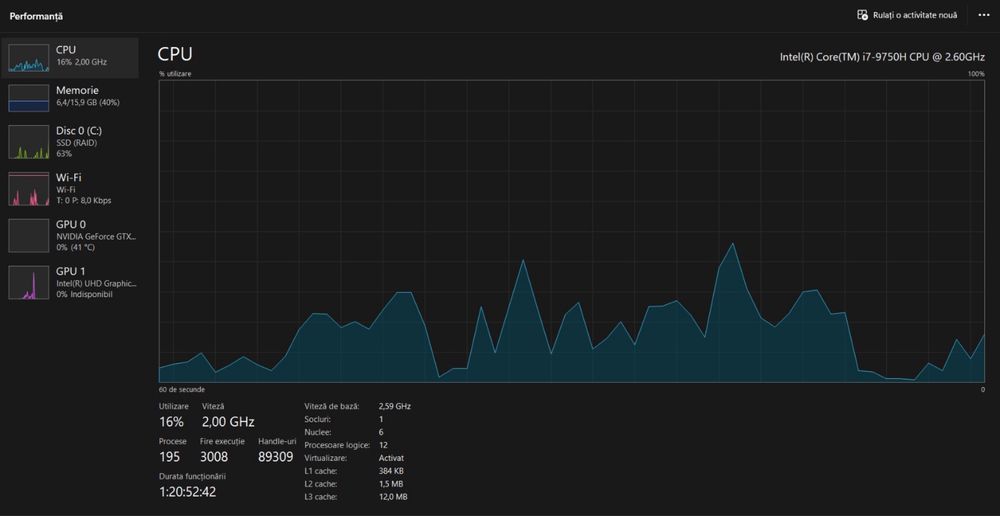Screen dimensions: 1000x516
Task: Click the '0% (41 °C)' GPU 0 text
Action: pos(75,247)
